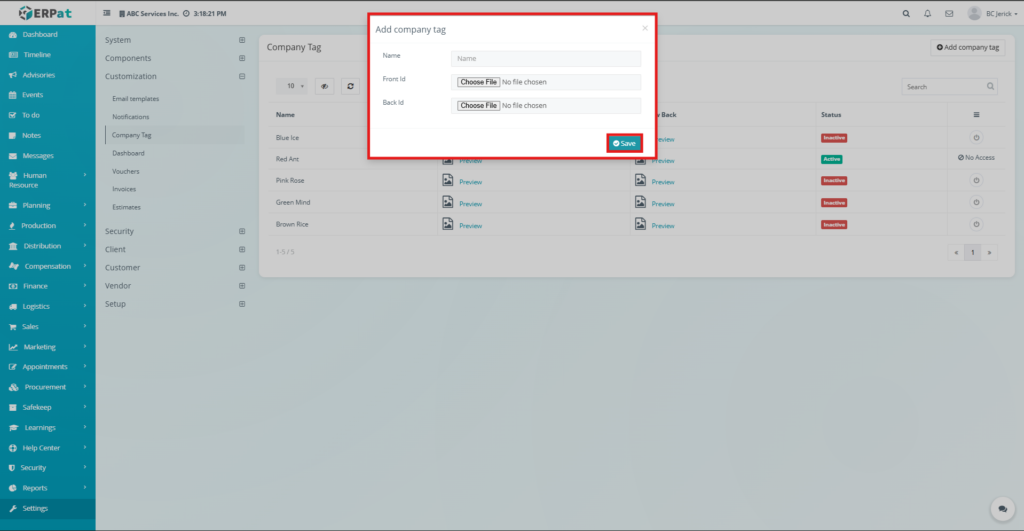Toggle status power icon for Green Mind

[976, 202]
